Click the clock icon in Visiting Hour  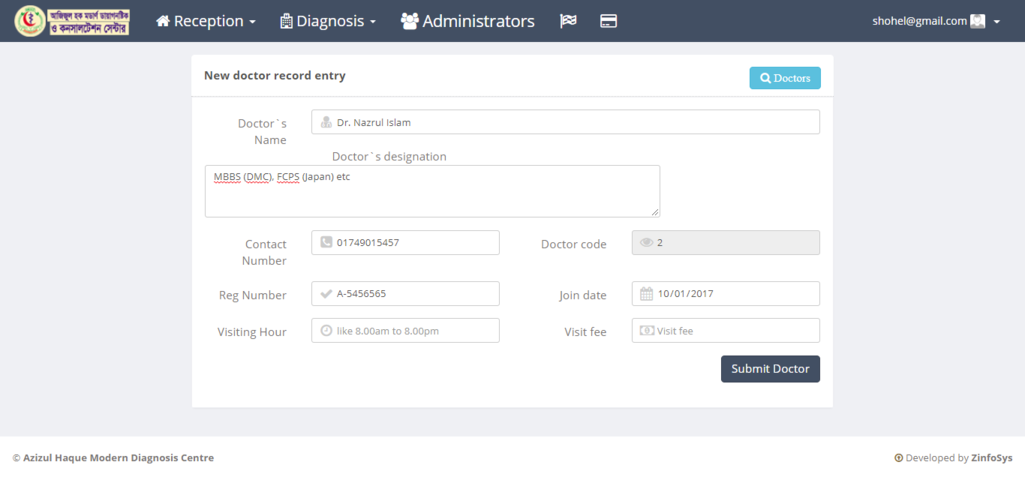click(x=326, y=331)
